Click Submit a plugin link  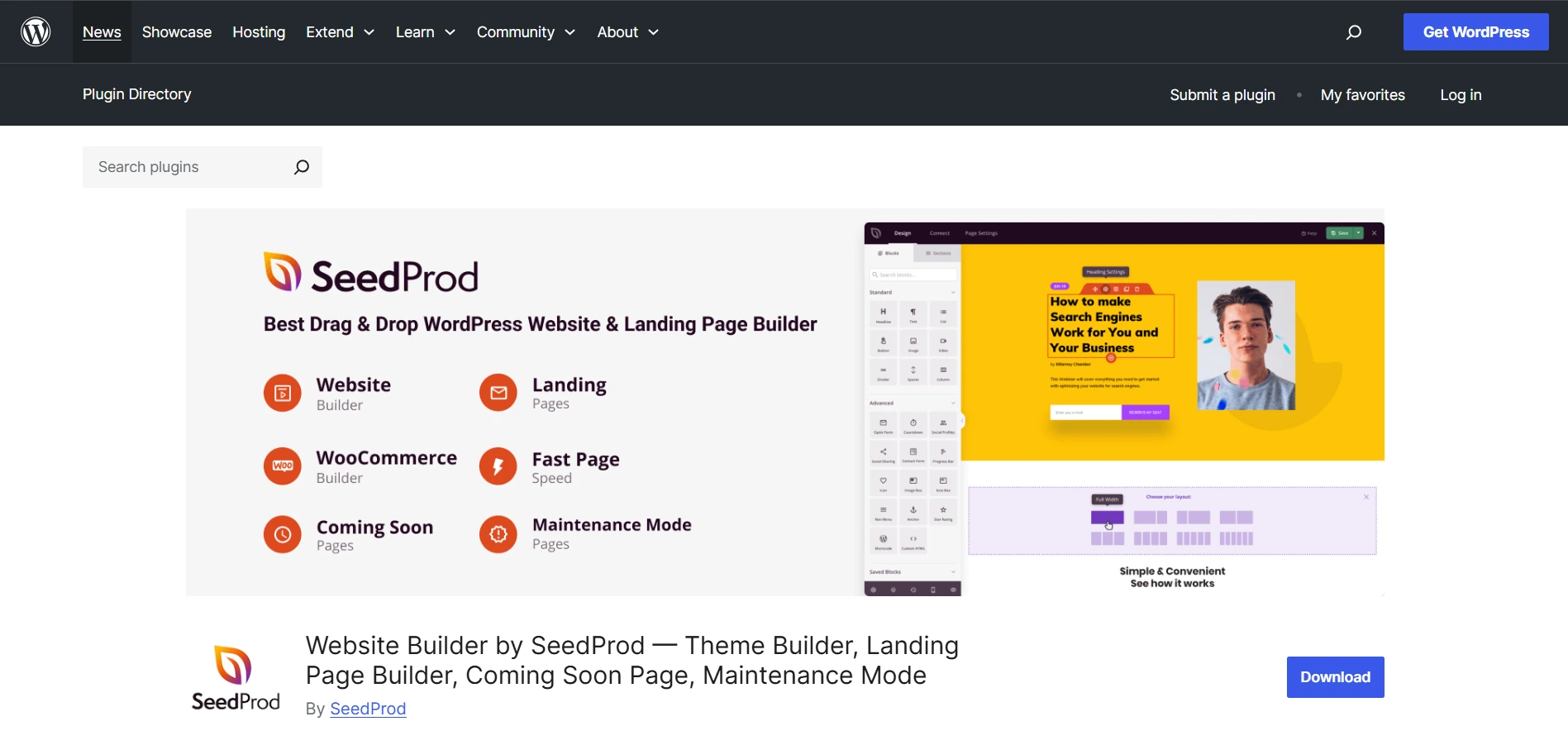tap(1222, 95)
